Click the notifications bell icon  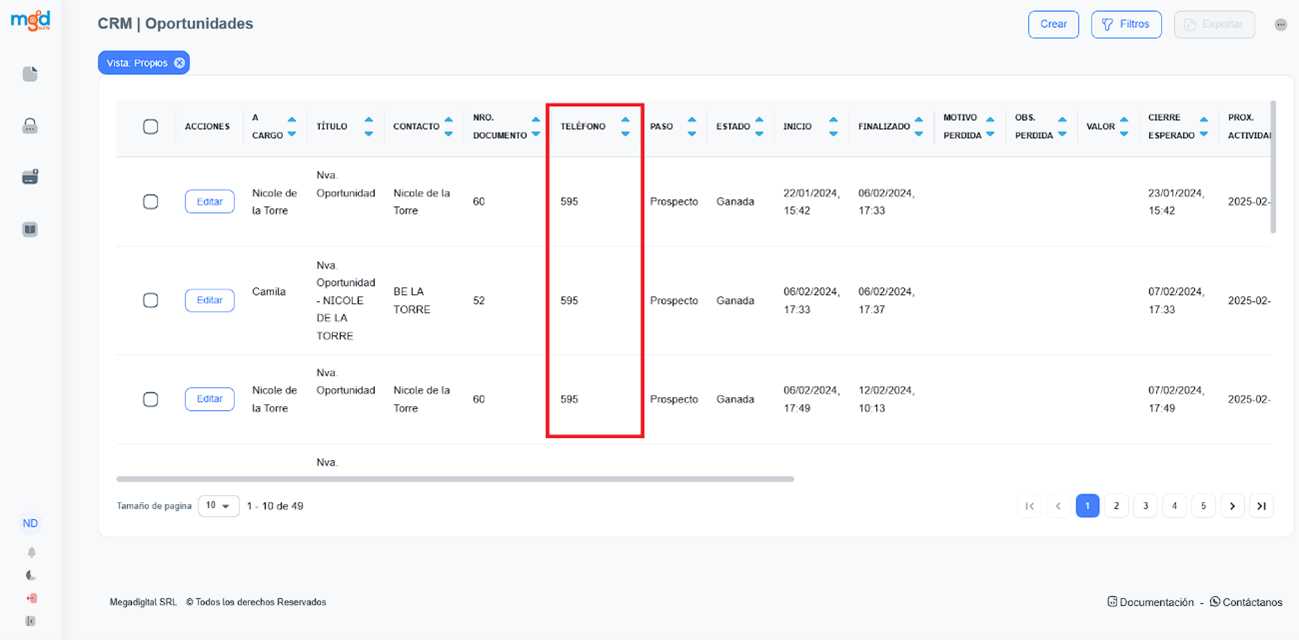pos(31,552)
